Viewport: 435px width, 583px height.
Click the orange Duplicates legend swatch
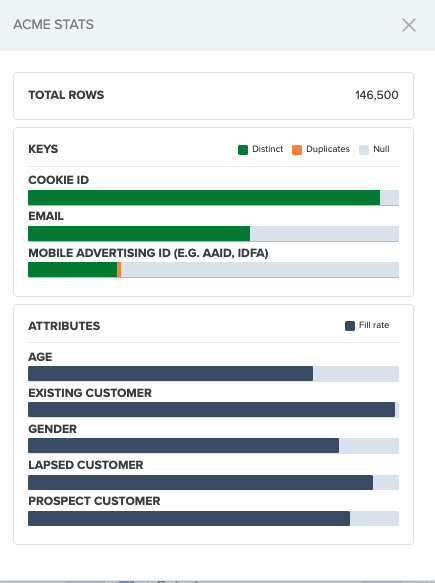click(297, 150)
